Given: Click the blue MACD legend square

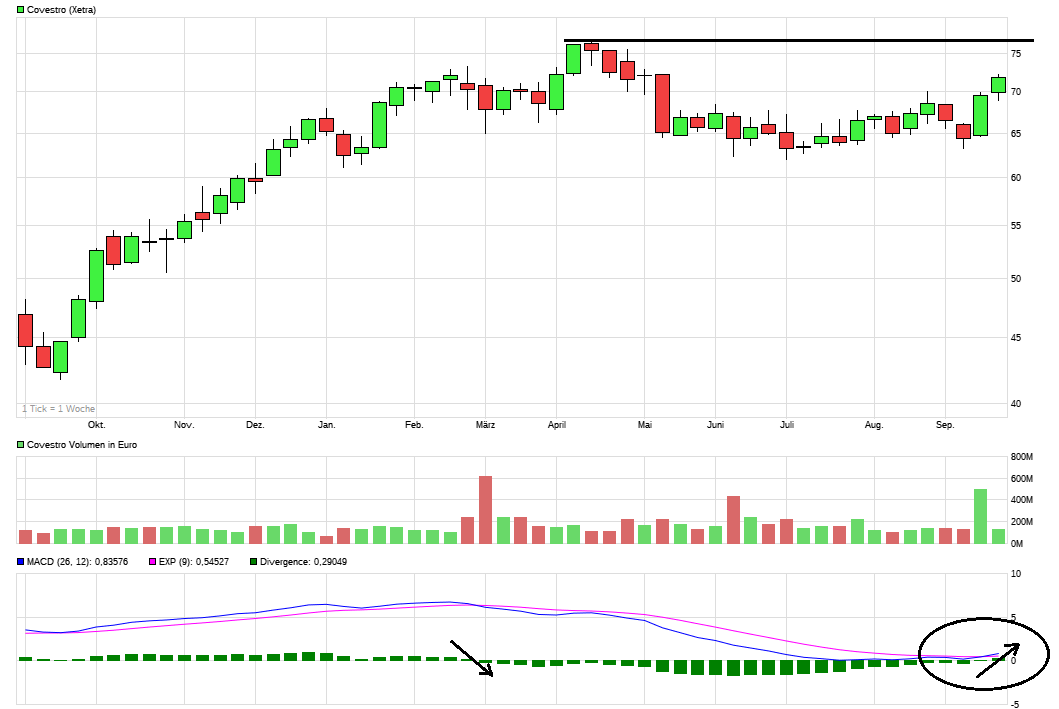Looking at the screenshot, I should [20, 562].
